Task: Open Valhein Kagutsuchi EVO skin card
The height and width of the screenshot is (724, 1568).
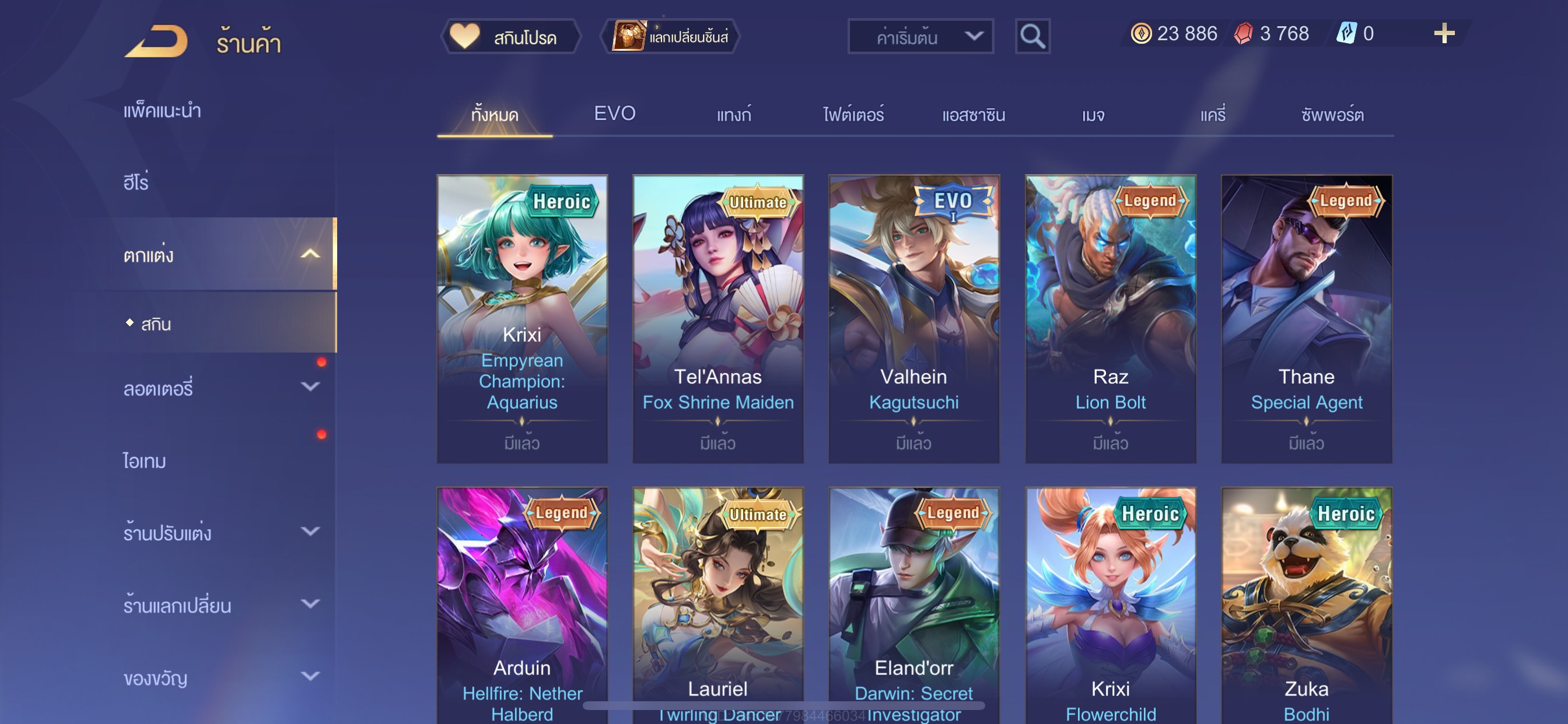Action: click(914, 319)
